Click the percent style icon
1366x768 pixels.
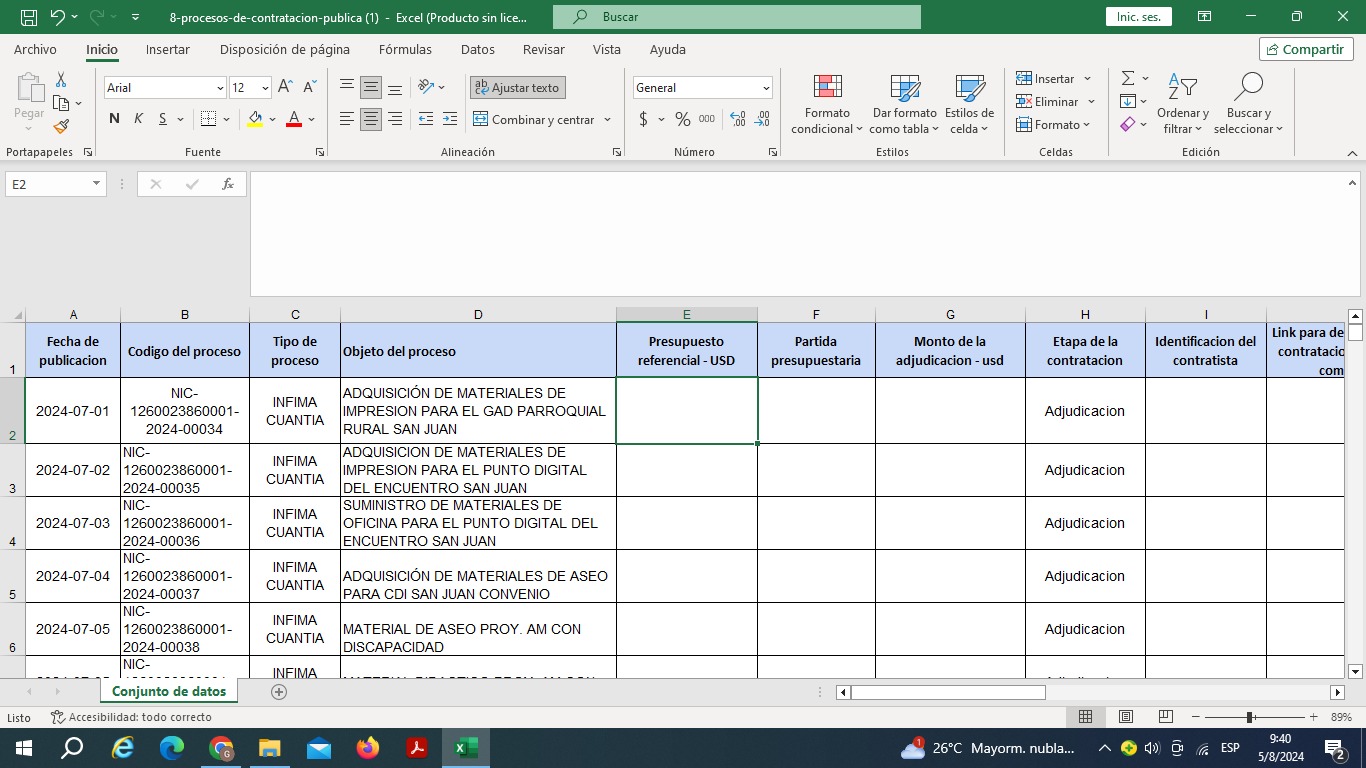point(682,119)
